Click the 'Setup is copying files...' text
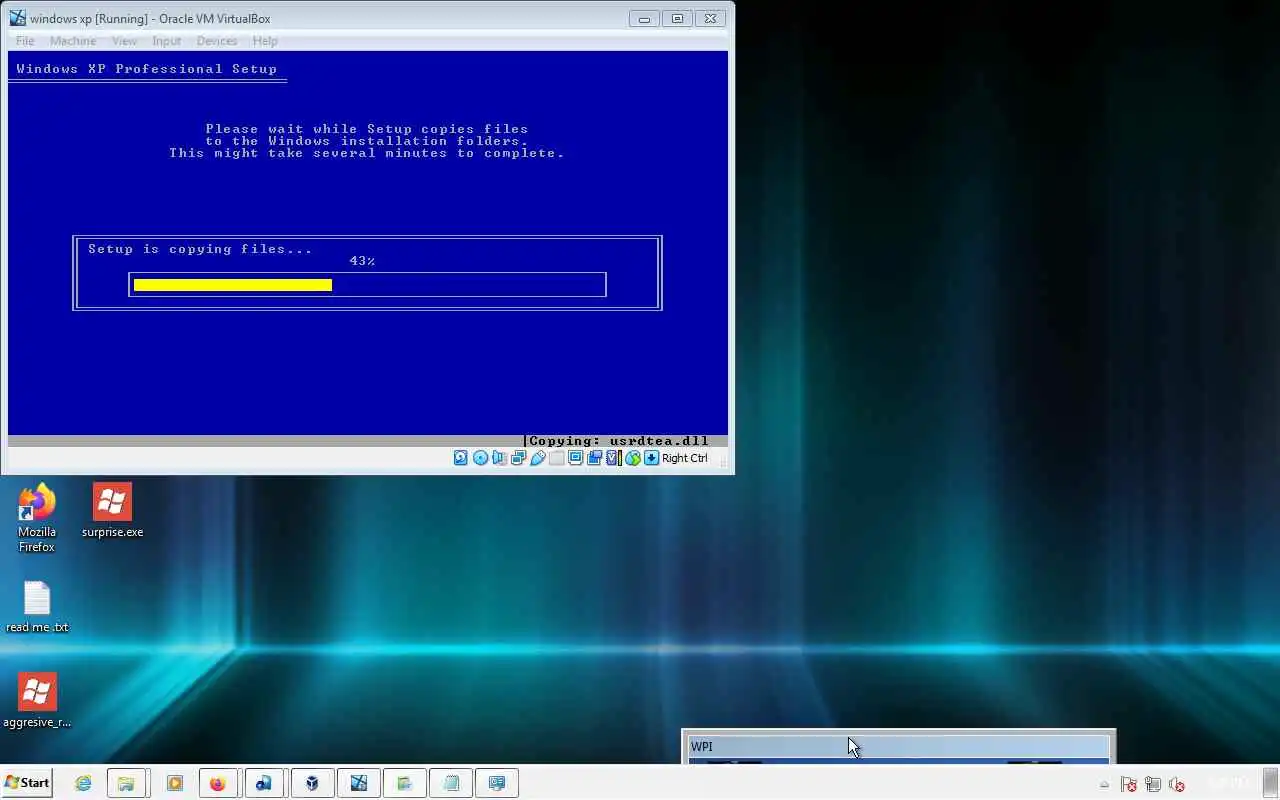This screenshot has width=1280, height=800. [200, 249]
